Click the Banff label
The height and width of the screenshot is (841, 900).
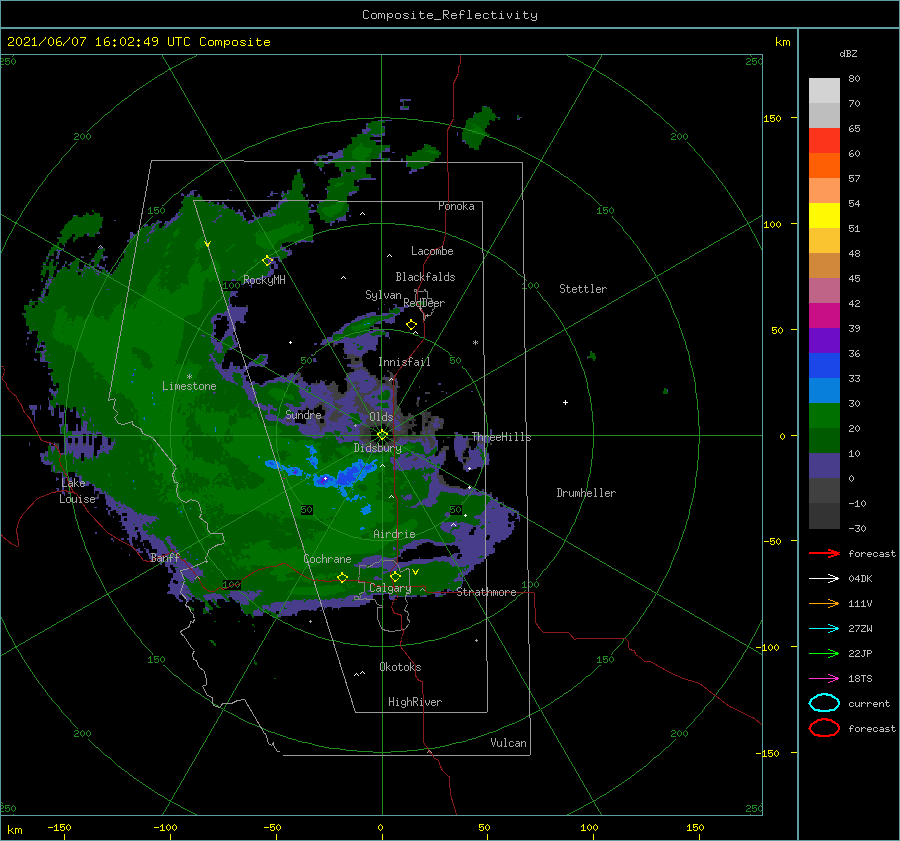(165, 558)
